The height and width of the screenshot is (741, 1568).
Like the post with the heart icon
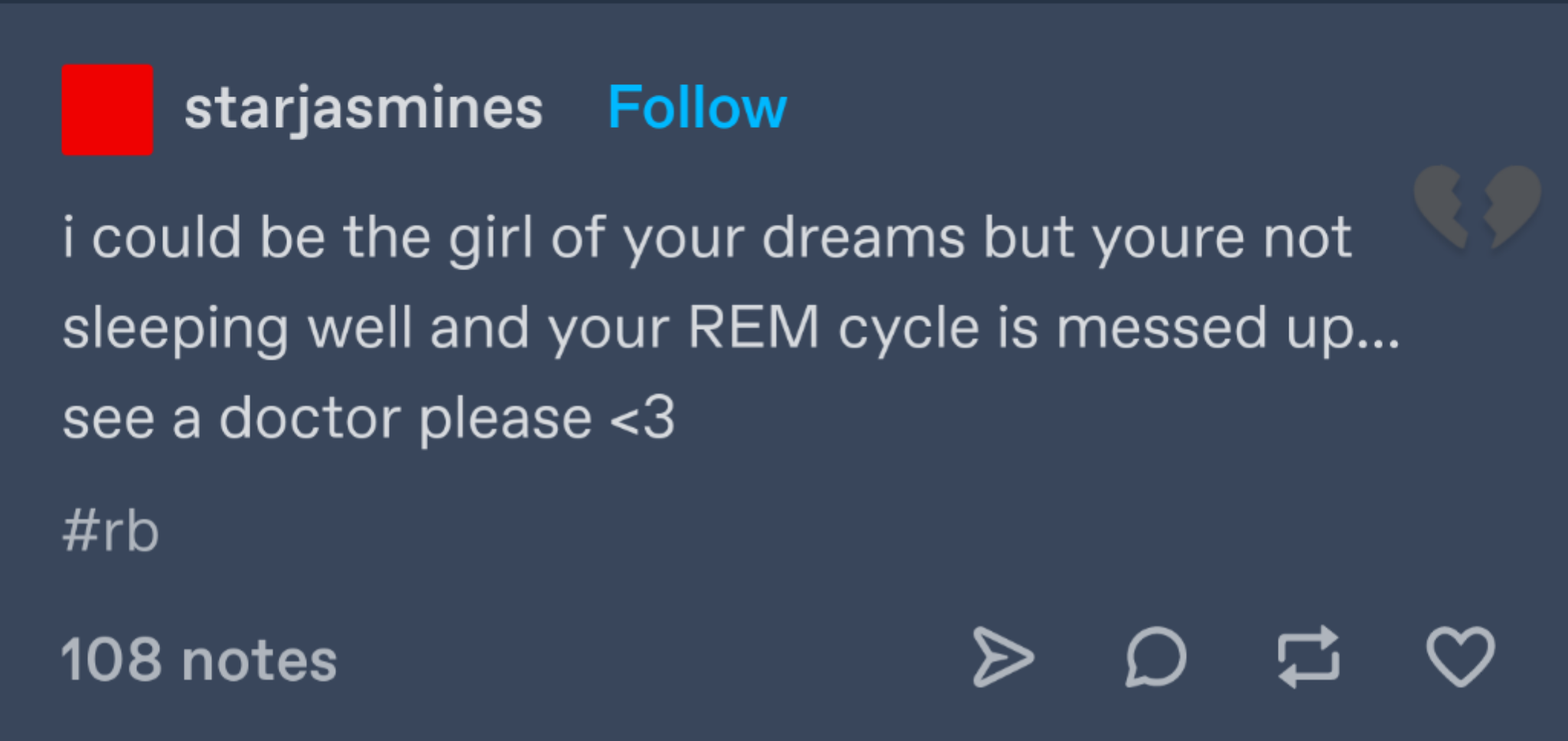click(x=1460, y=658)
